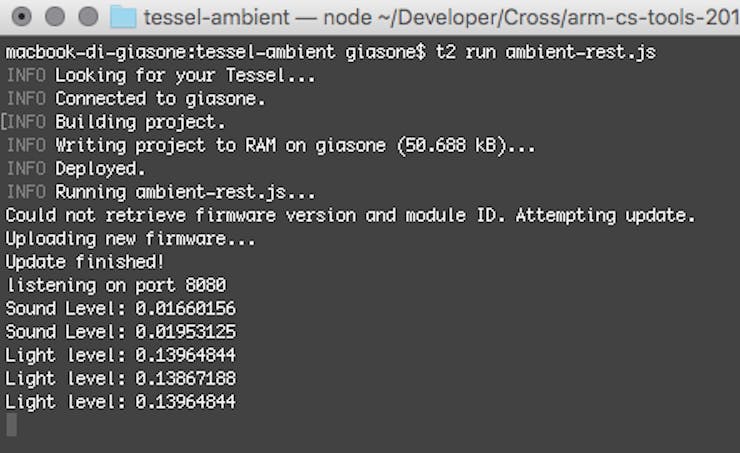The width and height of the screenshot is (740, 453).
Task: Click the 'Building project.' line
Action: point(116,122)
